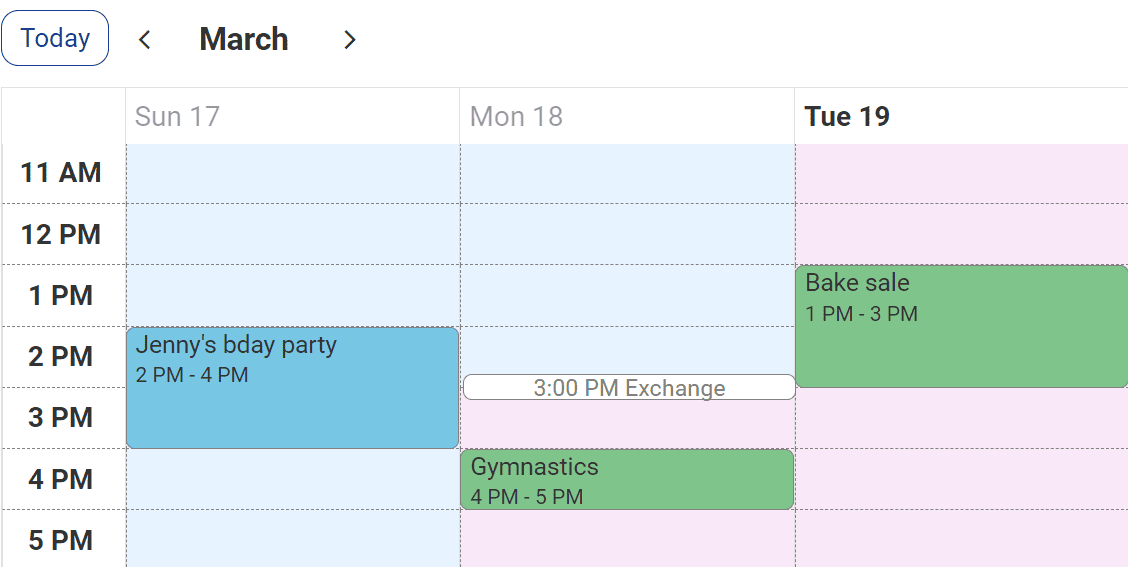Open the Gymnastics event
Screen dimensions: 1128x567
pos(627,479)
